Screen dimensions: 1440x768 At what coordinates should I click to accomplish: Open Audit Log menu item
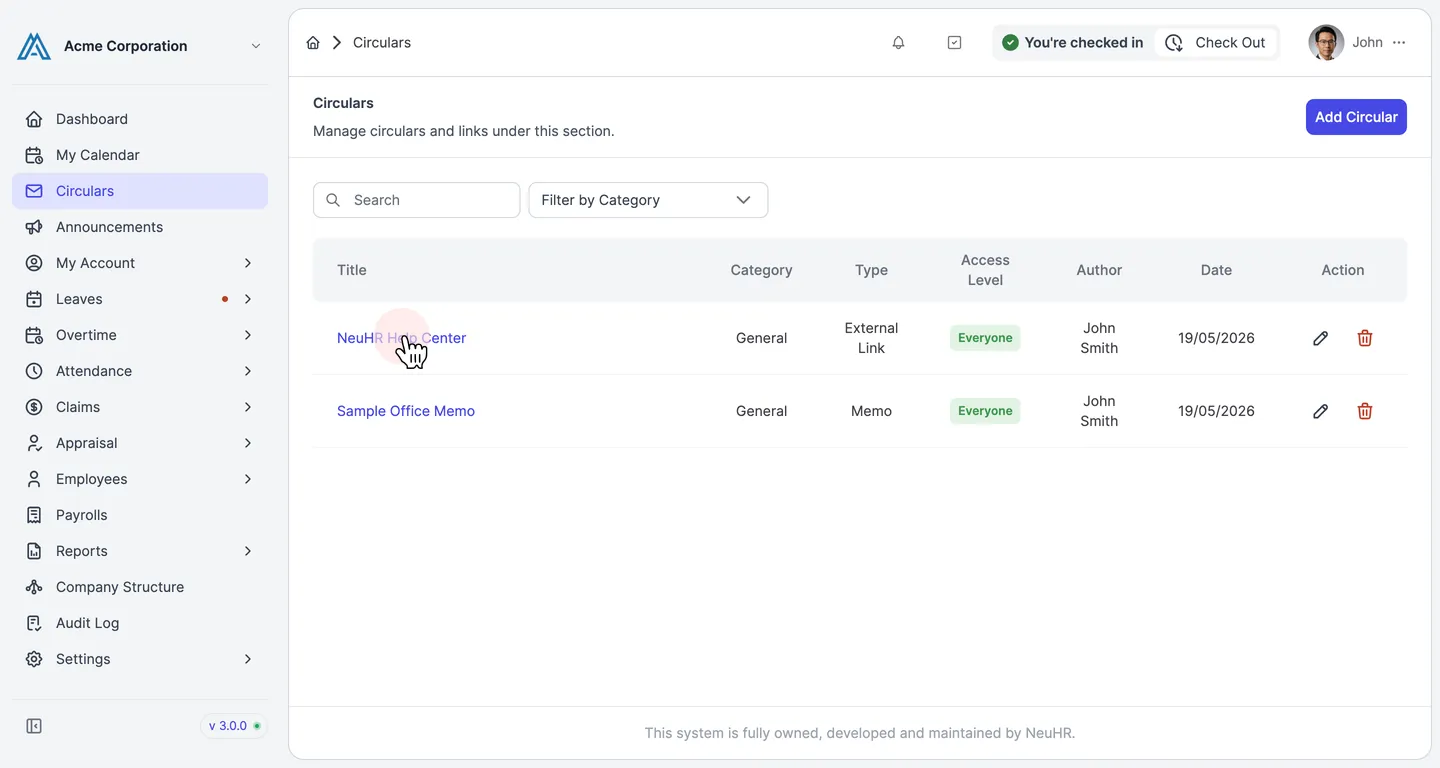coord(140,623)
